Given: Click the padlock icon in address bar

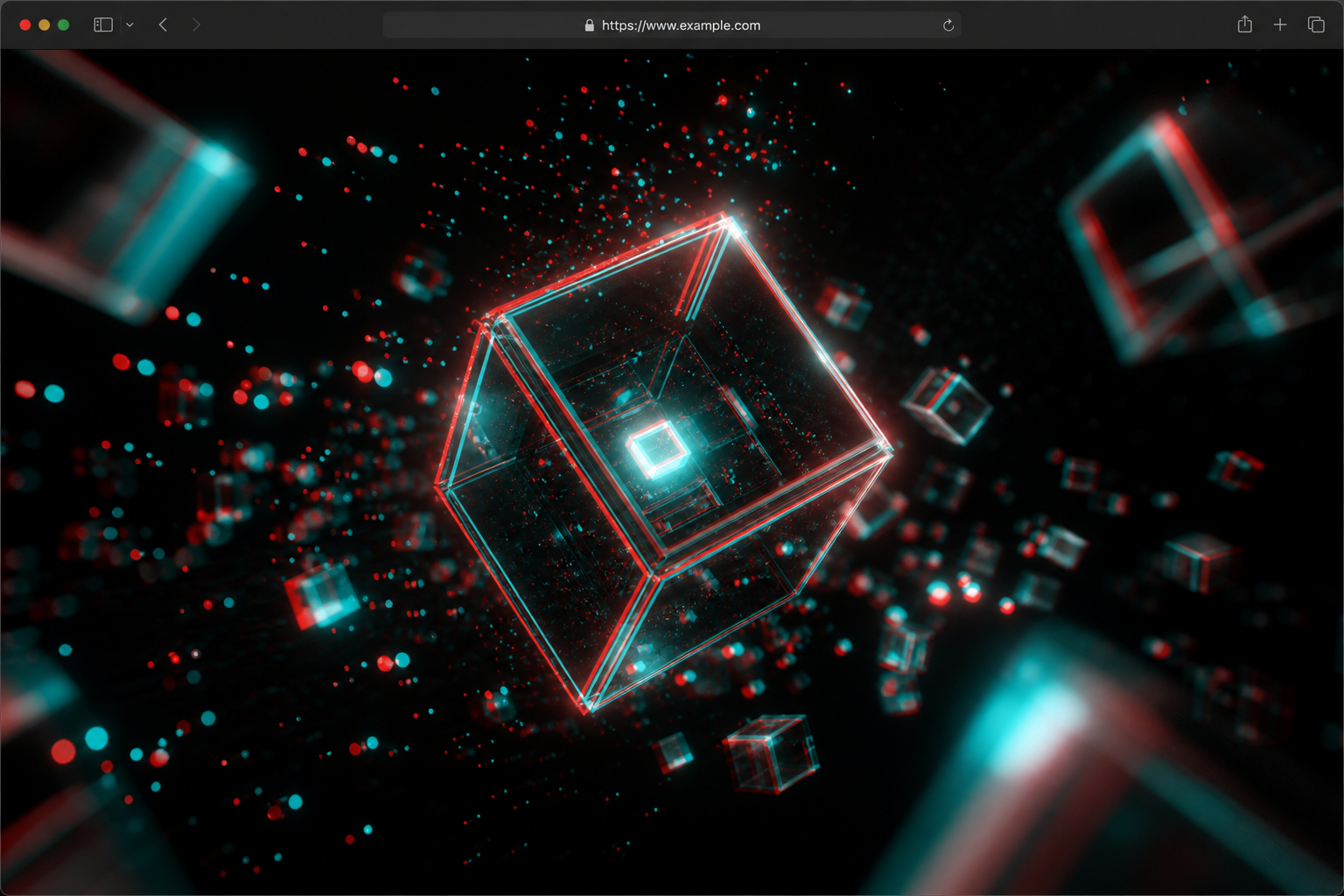Looking at the screenshot, I should tap(590, 25).
